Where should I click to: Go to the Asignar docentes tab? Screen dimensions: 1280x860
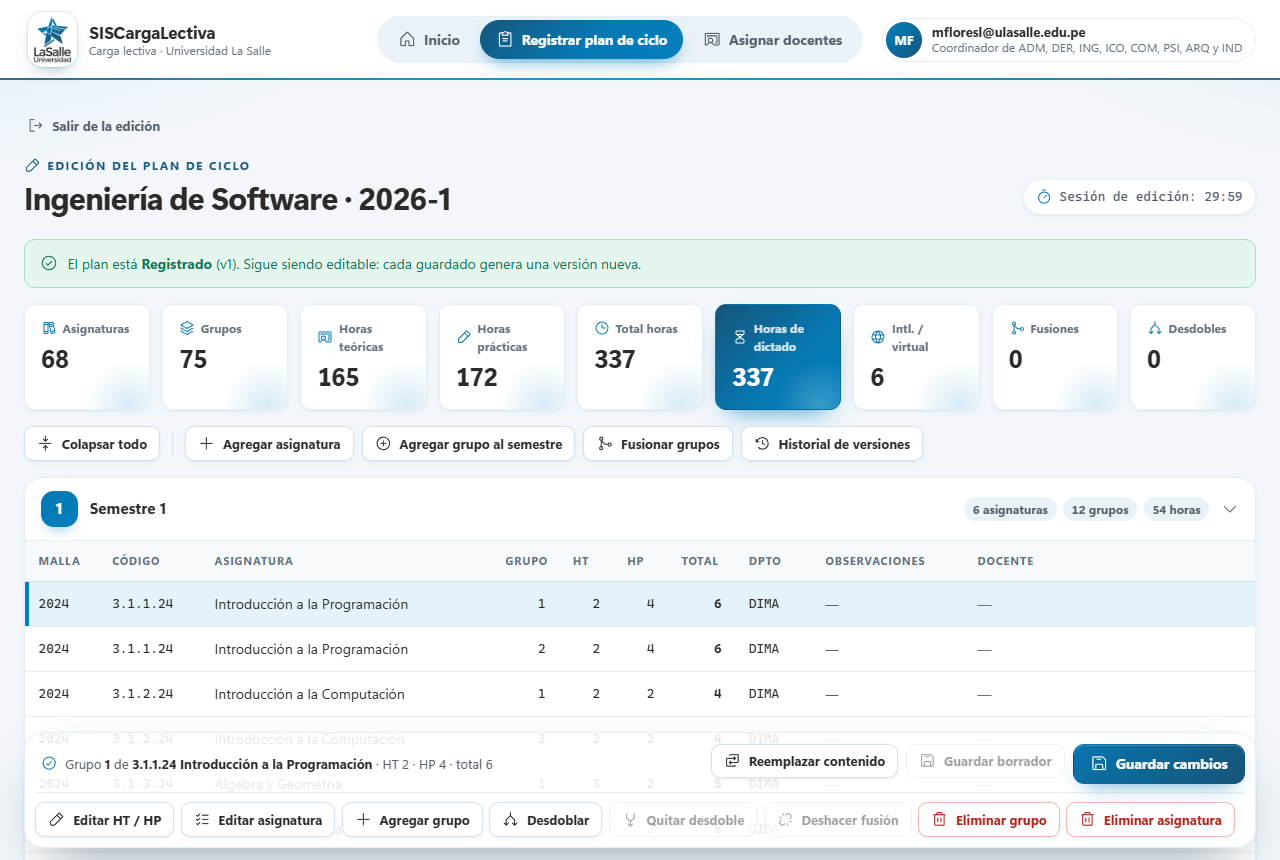(x=773, y=40)
